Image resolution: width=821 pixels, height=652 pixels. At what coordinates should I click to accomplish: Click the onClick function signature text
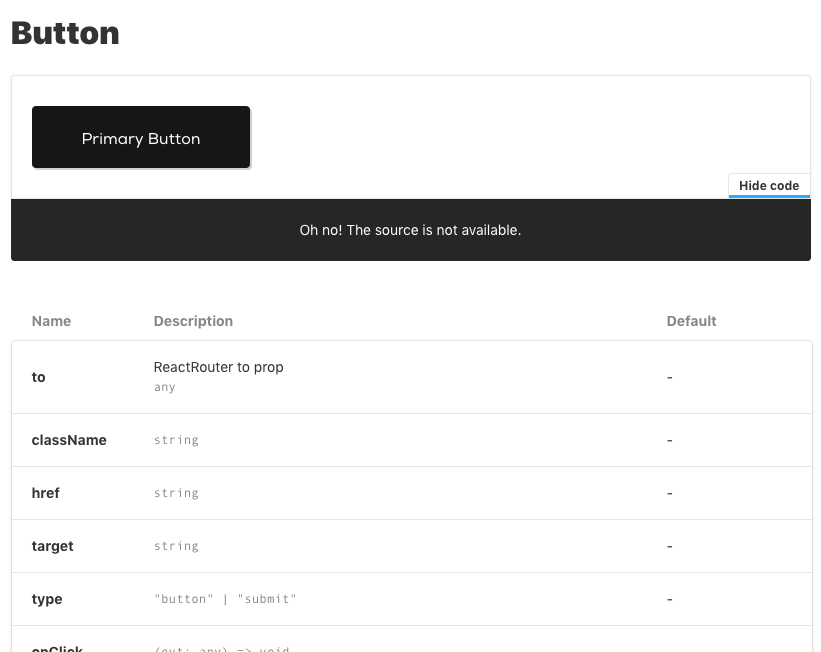222,648
